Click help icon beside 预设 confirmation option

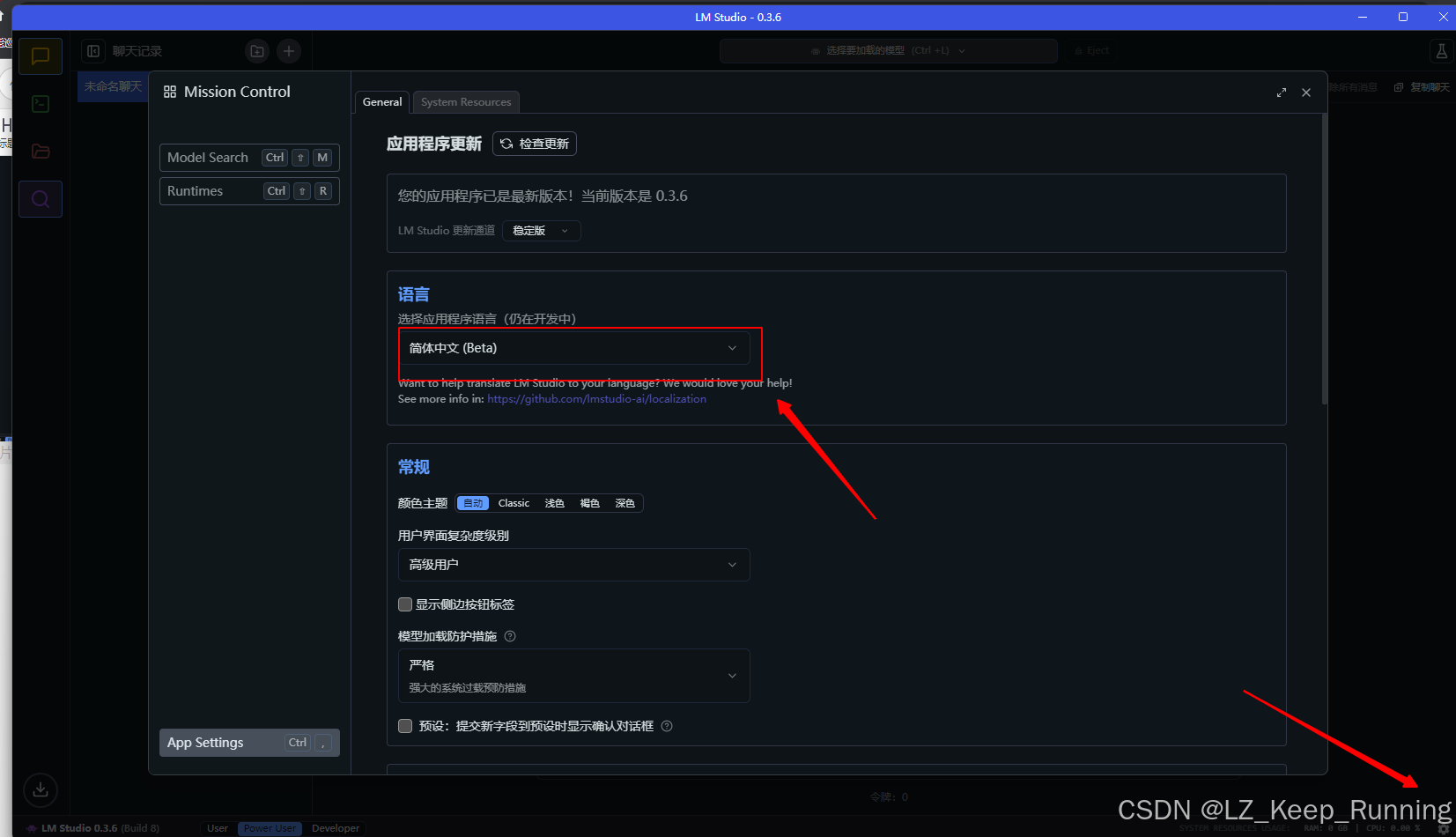[667, 726]
